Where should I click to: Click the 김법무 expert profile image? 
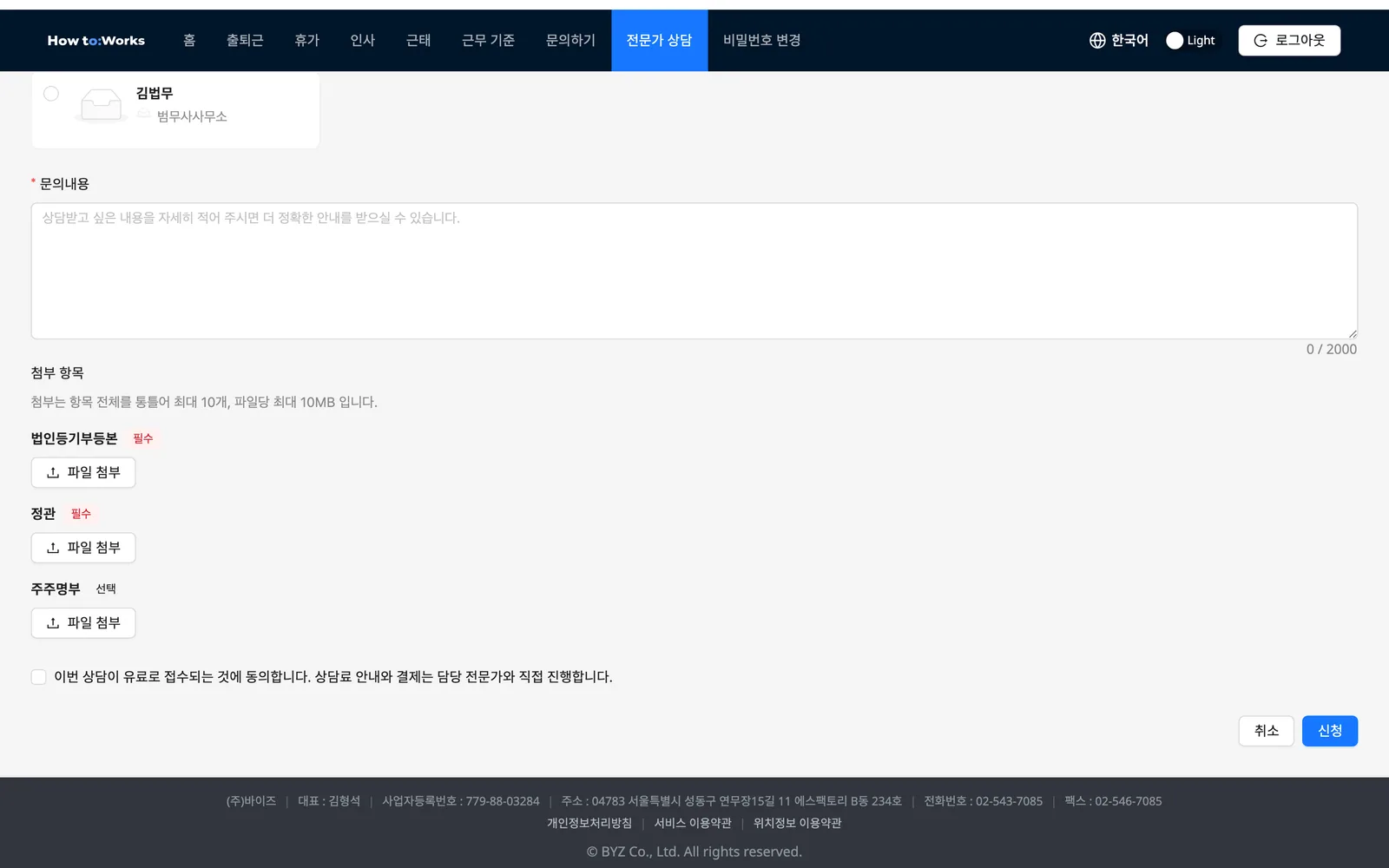[x=102, y=106]
